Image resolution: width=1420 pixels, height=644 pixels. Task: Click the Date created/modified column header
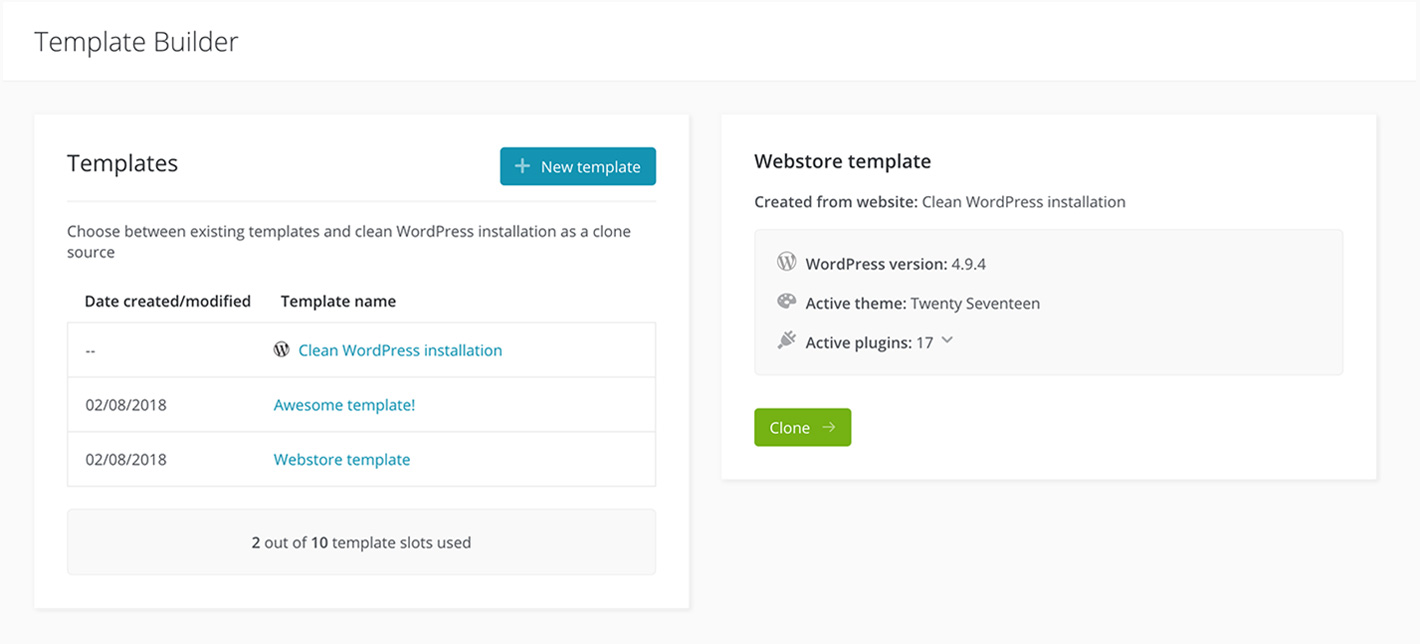click(167, 301)
